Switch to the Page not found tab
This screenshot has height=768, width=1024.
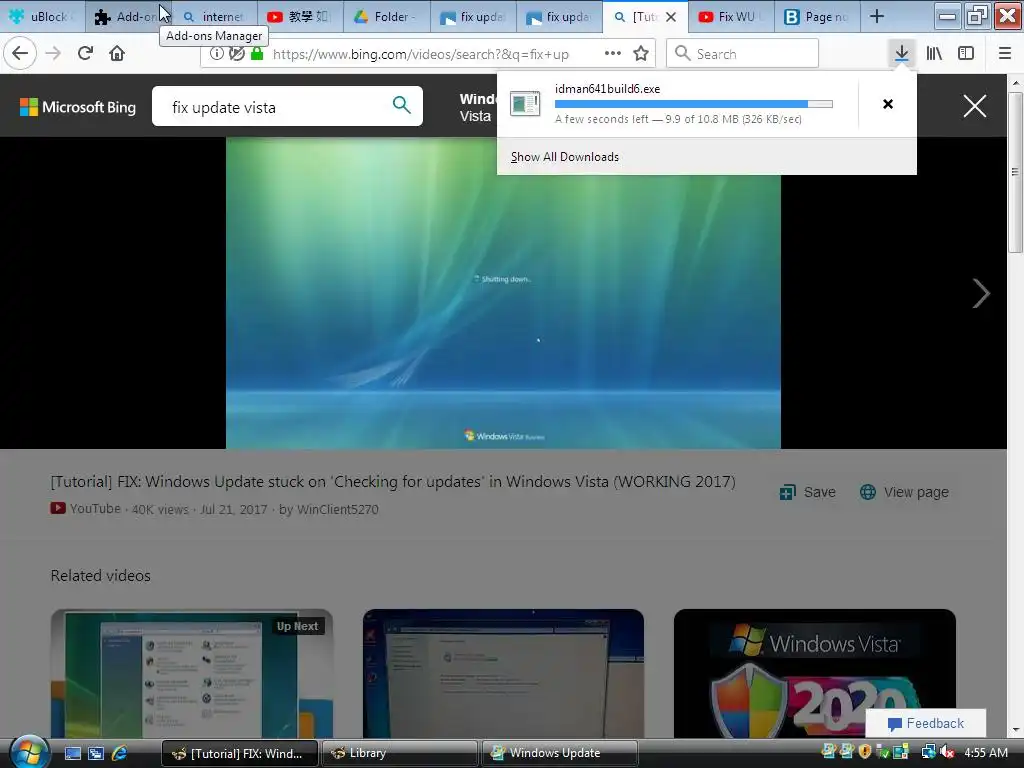pos(817,16)
